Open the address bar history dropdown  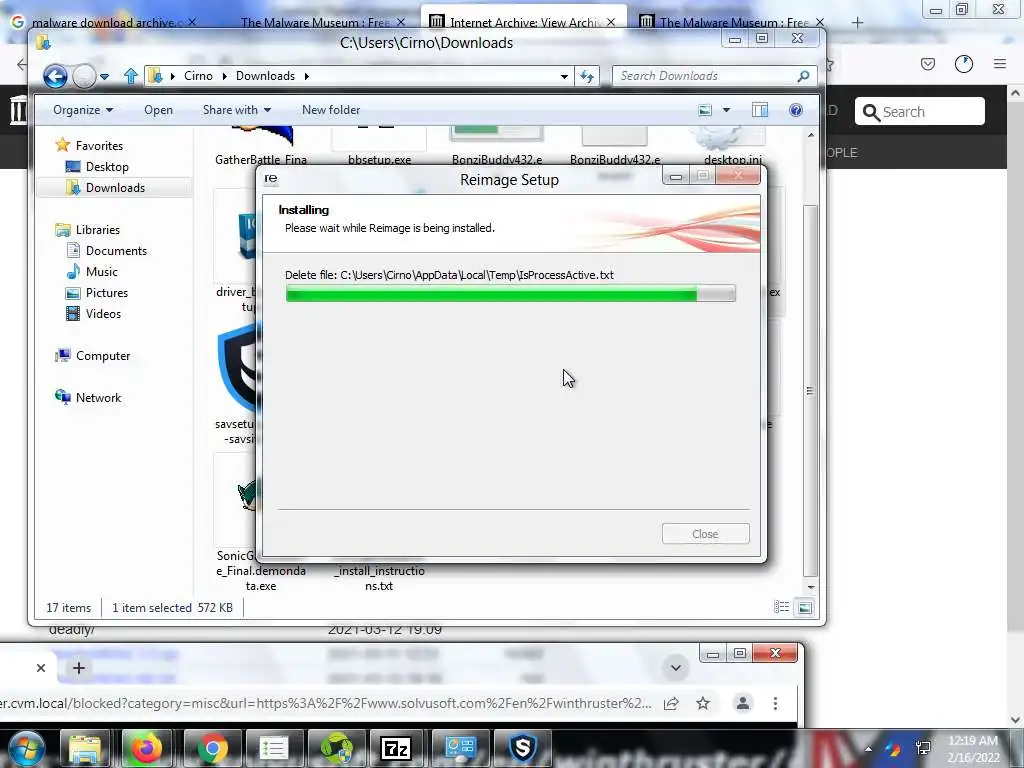pyautogui.click(x=564, y=76)
